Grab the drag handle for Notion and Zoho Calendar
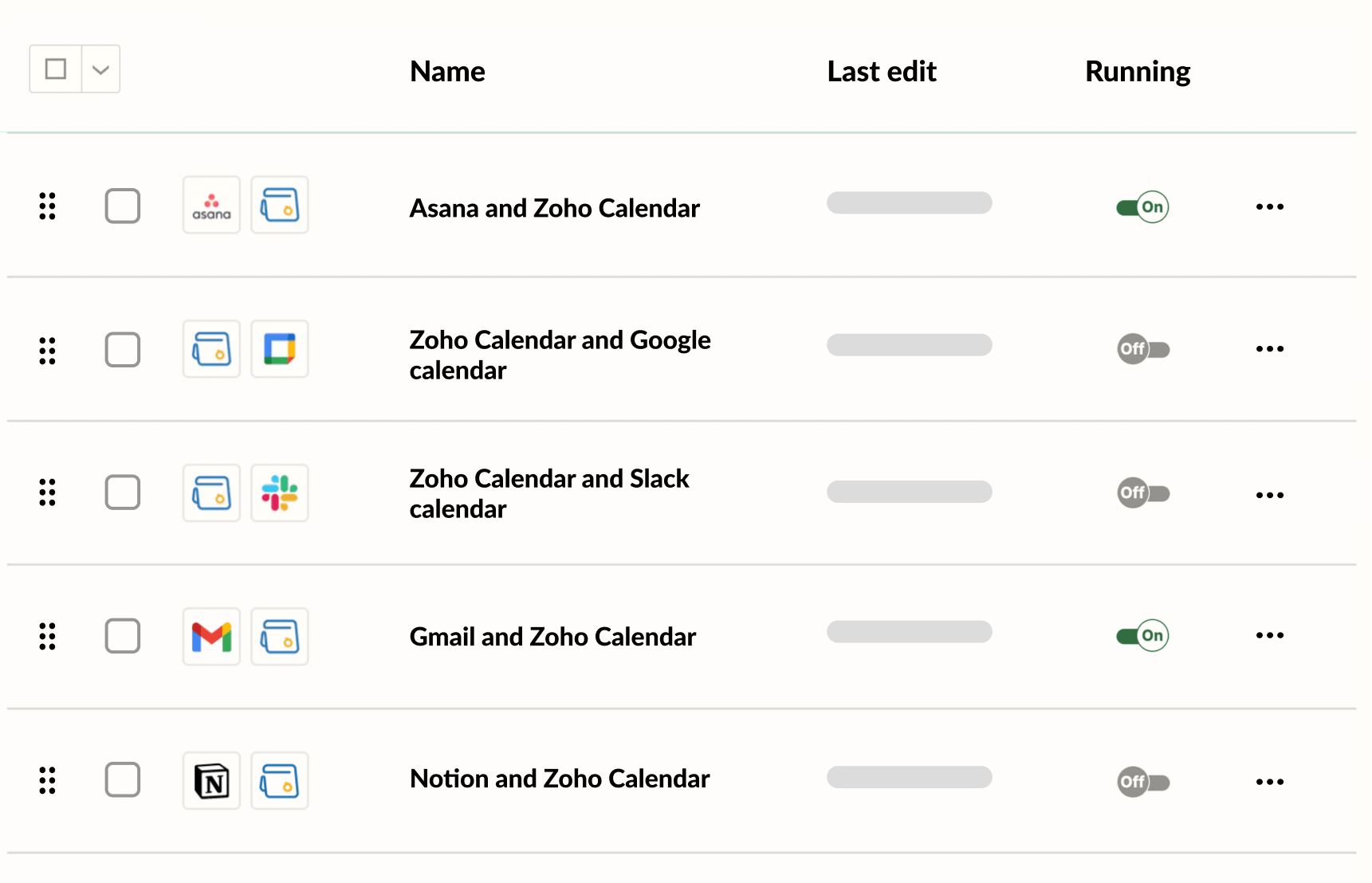This screenshot has height=883, width=1372. tap(47, 781)
